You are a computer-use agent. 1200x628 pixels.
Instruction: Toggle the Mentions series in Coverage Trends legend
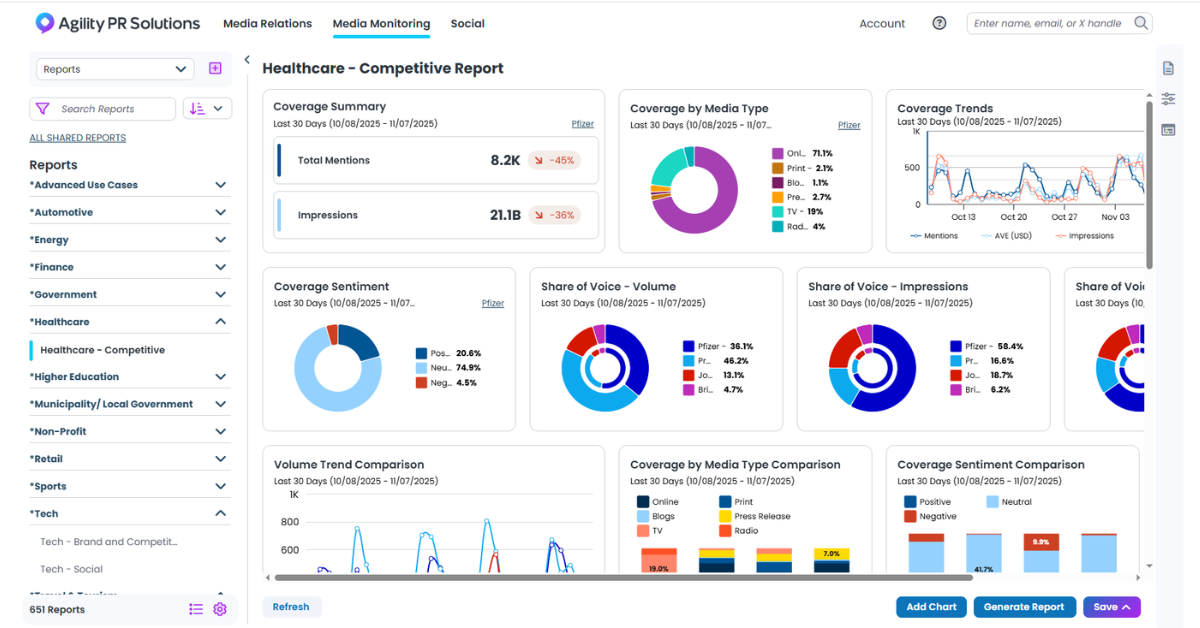coord(934,236)
